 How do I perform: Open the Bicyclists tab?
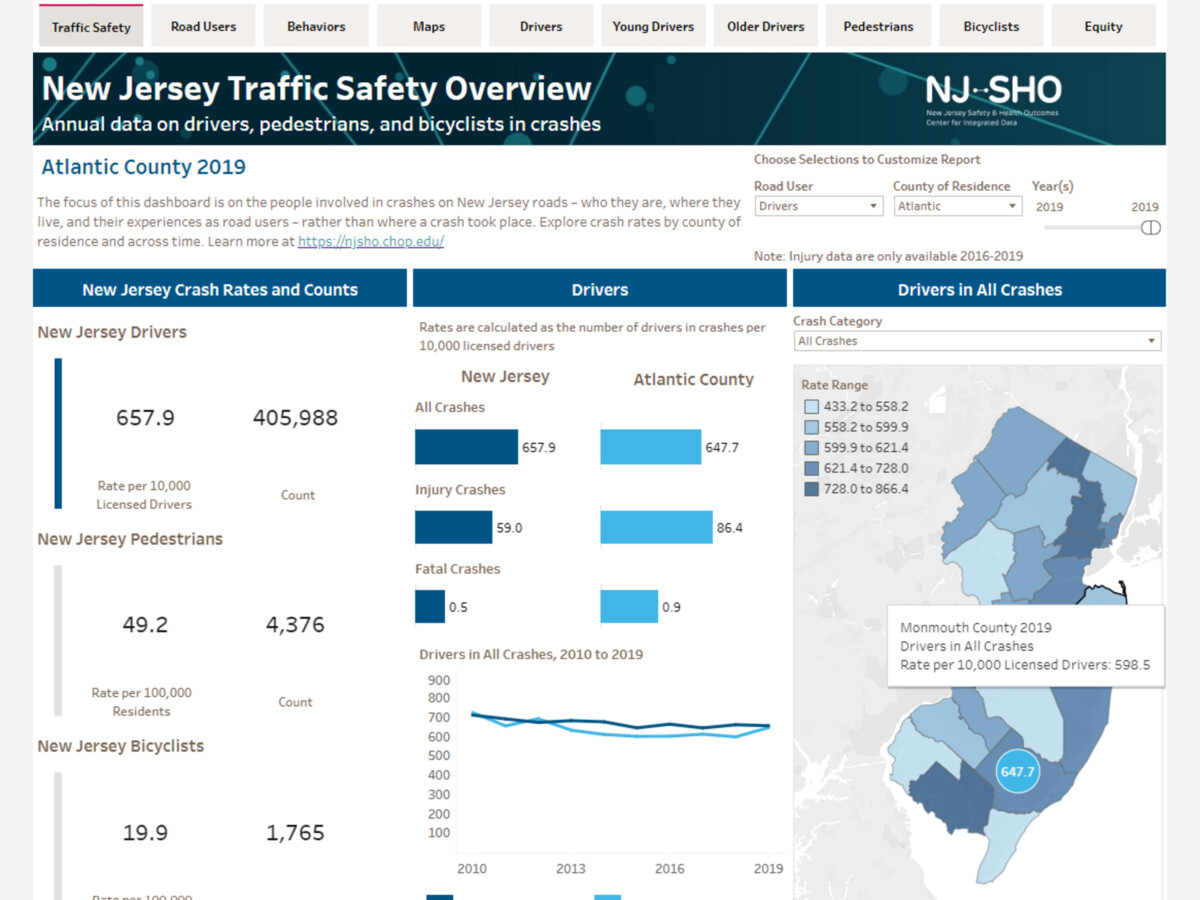990,27
